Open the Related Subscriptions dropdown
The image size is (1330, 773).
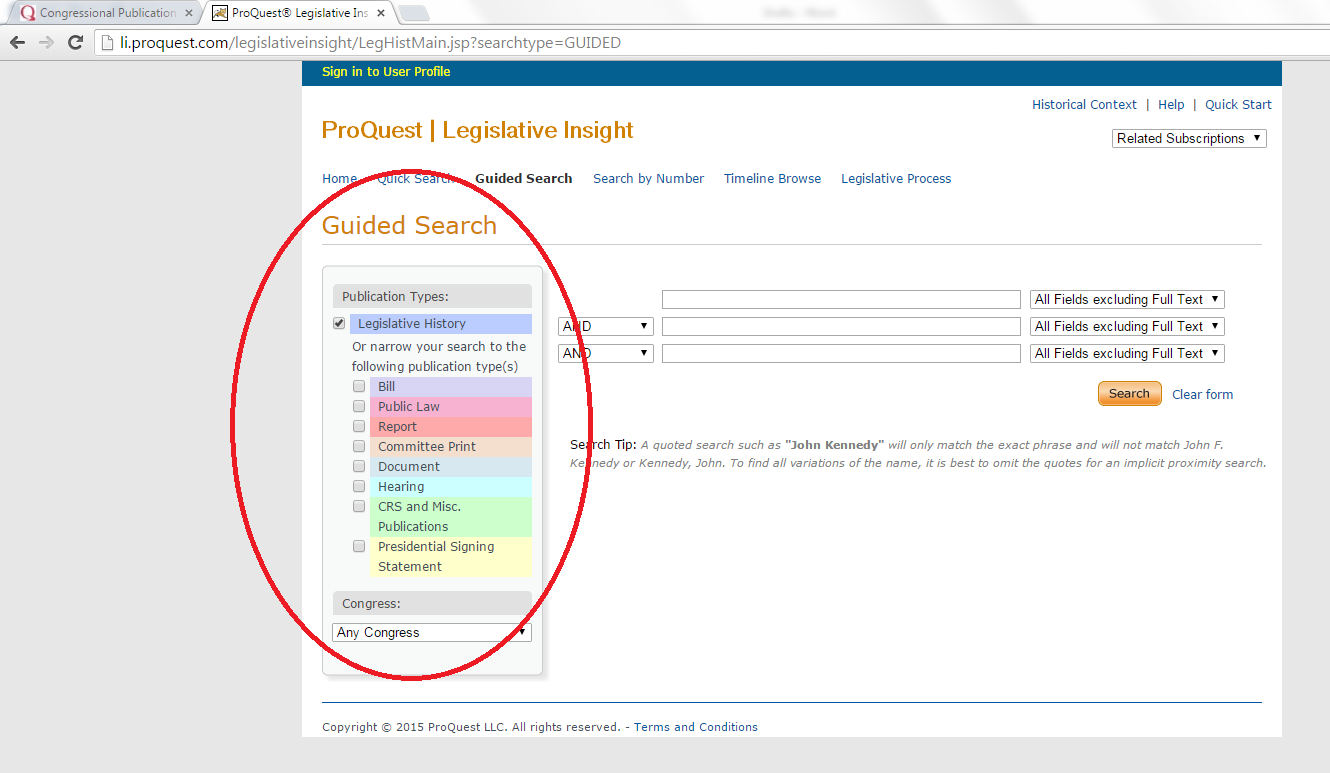click(x=1189, y=138)
